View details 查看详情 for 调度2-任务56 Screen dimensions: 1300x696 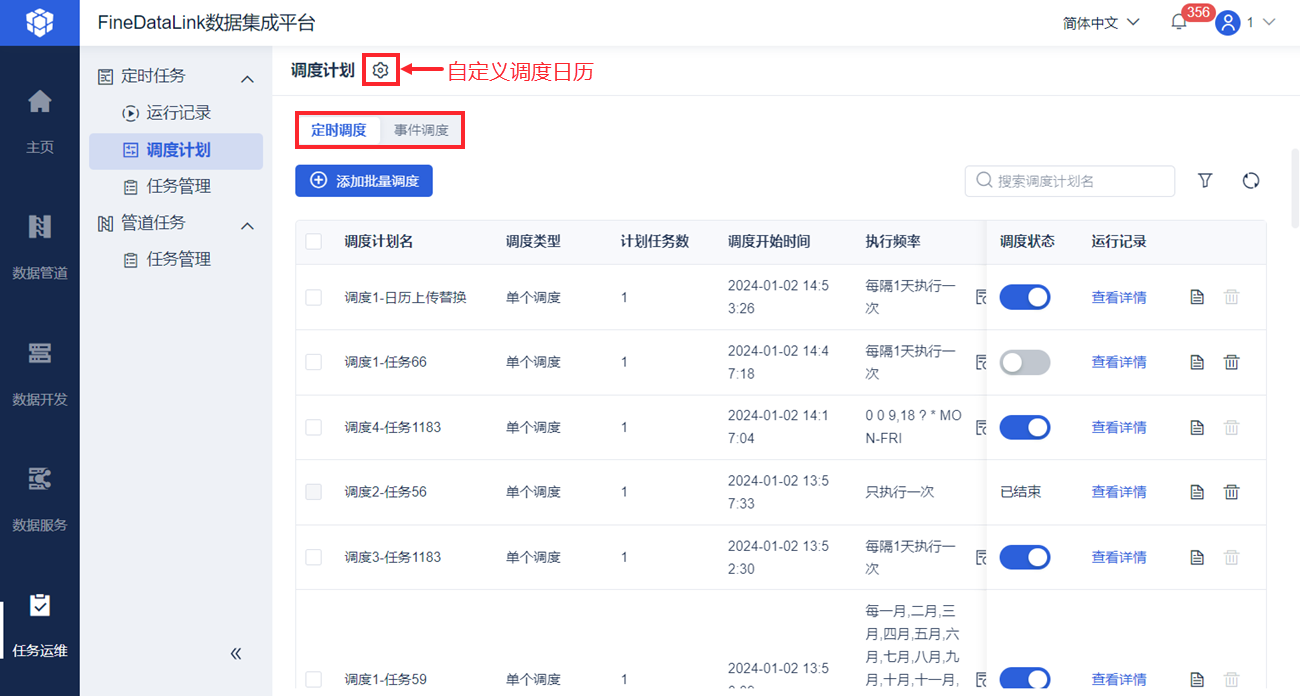point(1119,492)
